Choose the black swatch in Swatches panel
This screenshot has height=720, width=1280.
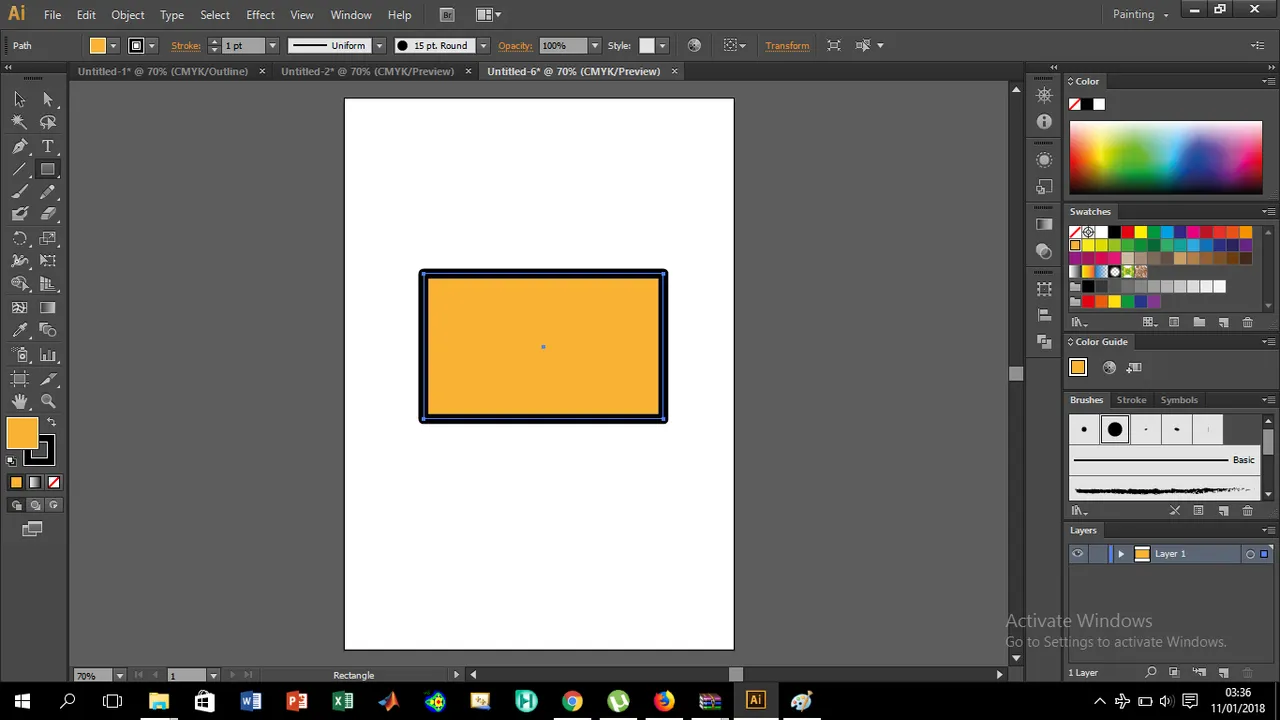point(1114,232)
